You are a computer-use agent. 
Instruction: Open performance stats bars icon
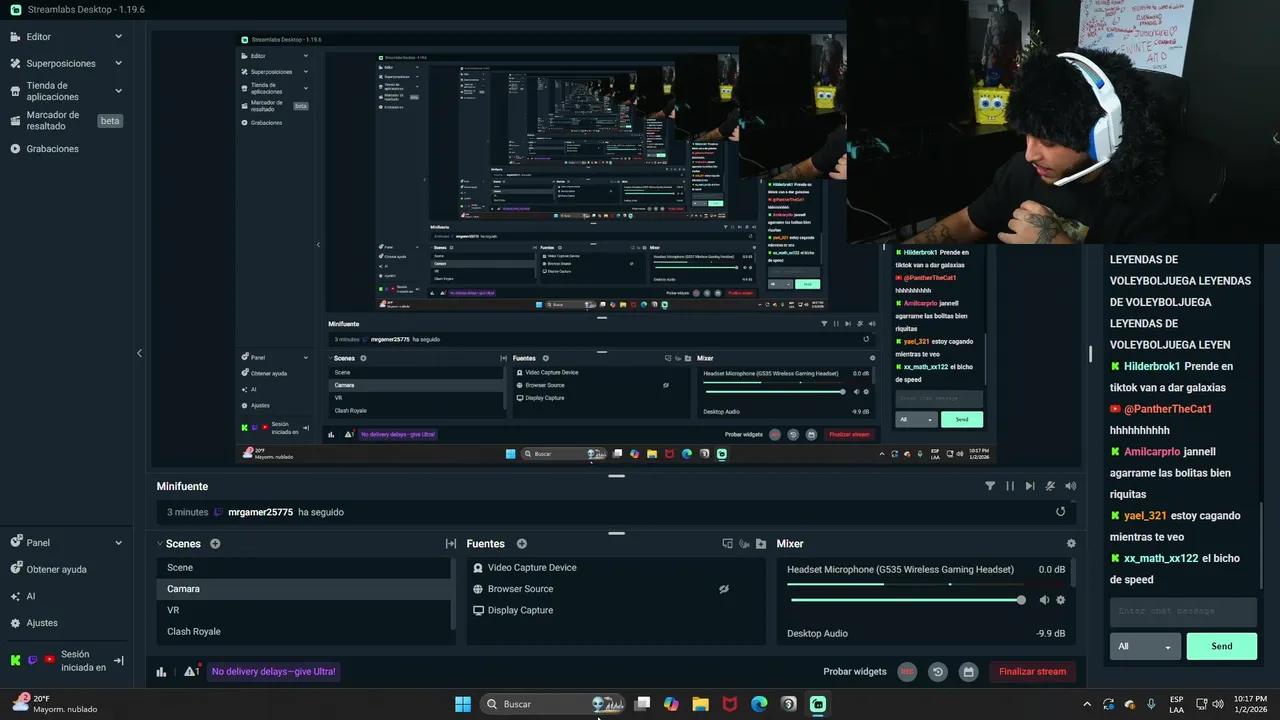tap(161, 672)
